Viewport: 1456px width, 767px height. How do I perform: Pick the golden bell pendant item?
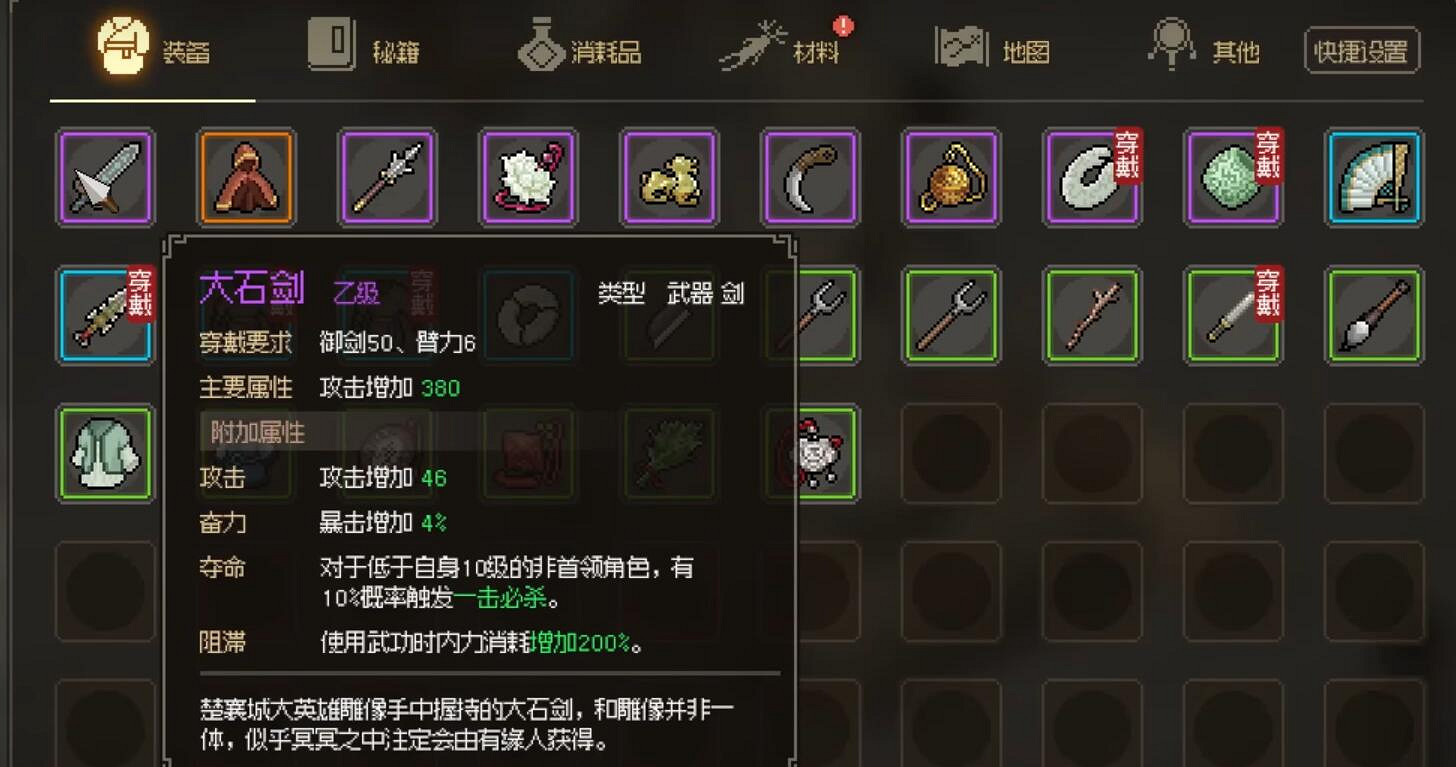click(x=952, y=177)
